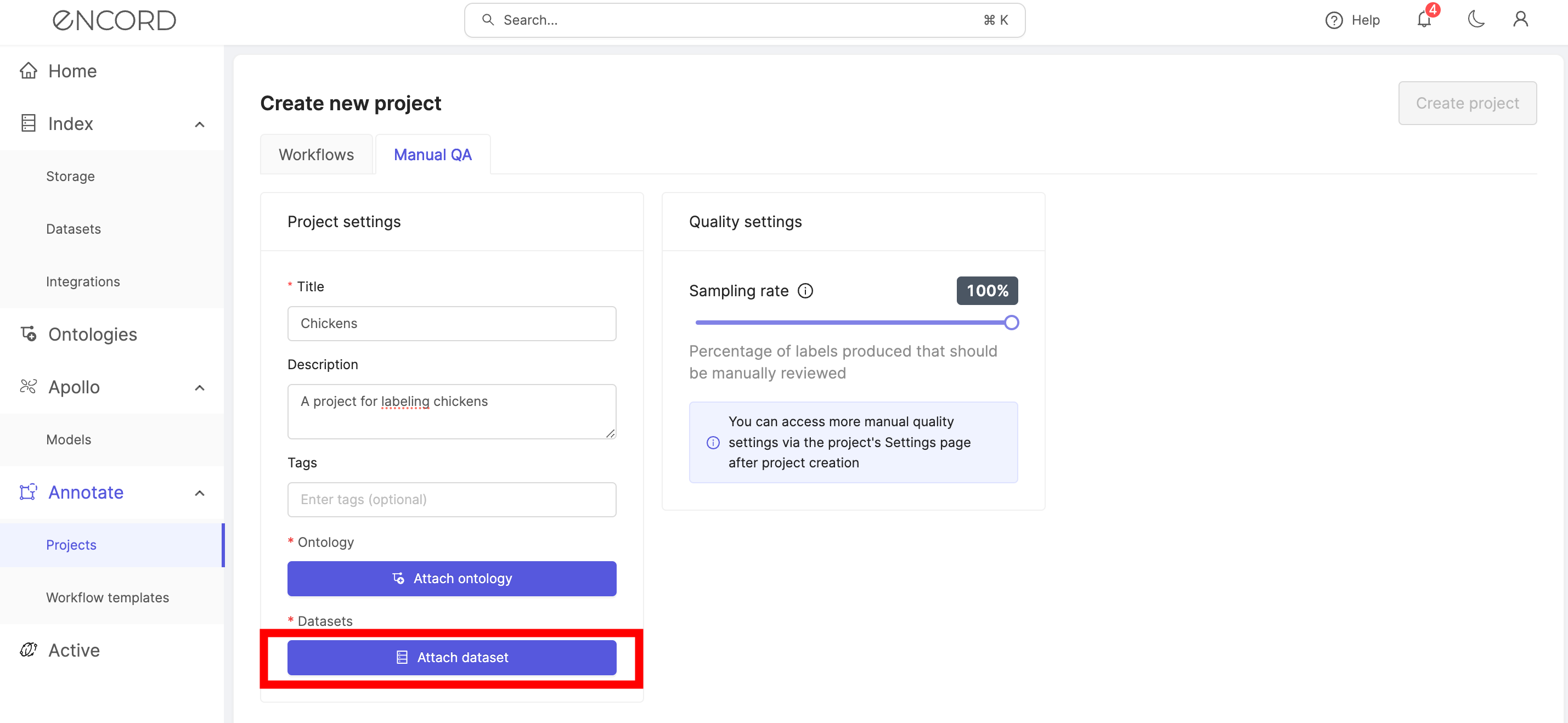This screenshot has width=1568, height=723.
Task: Click the Project settings heading
Action: pos(344,222)
